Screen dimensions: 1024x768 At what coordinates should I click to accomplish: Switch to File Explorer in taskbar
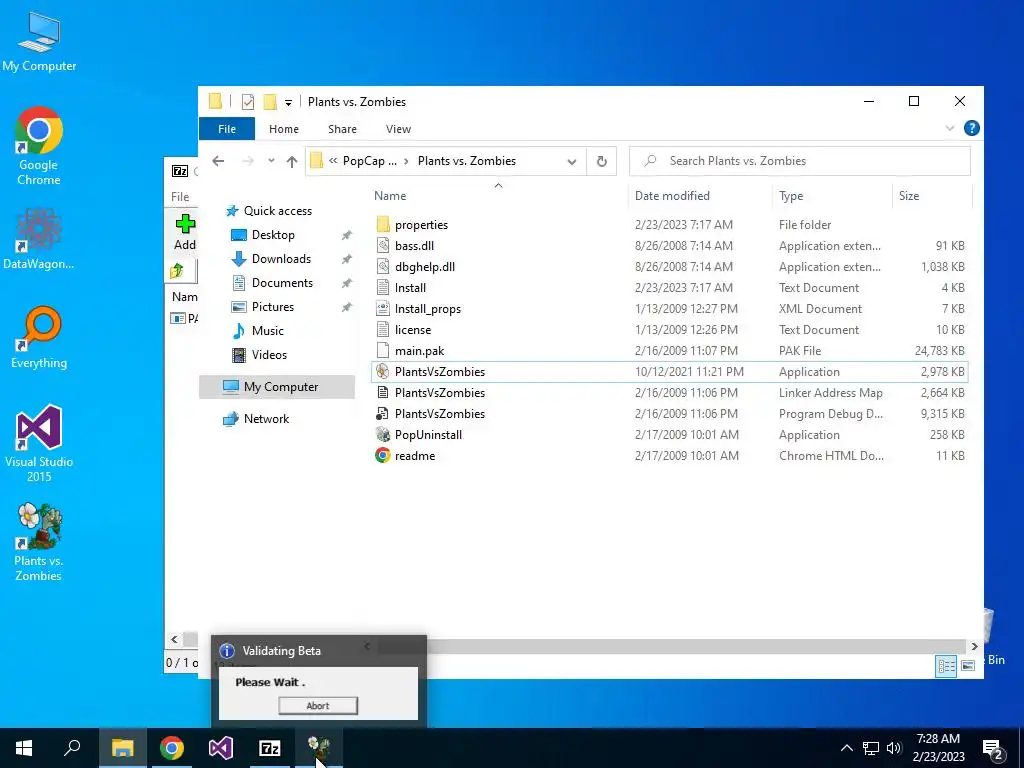click(x=122, y=748)
